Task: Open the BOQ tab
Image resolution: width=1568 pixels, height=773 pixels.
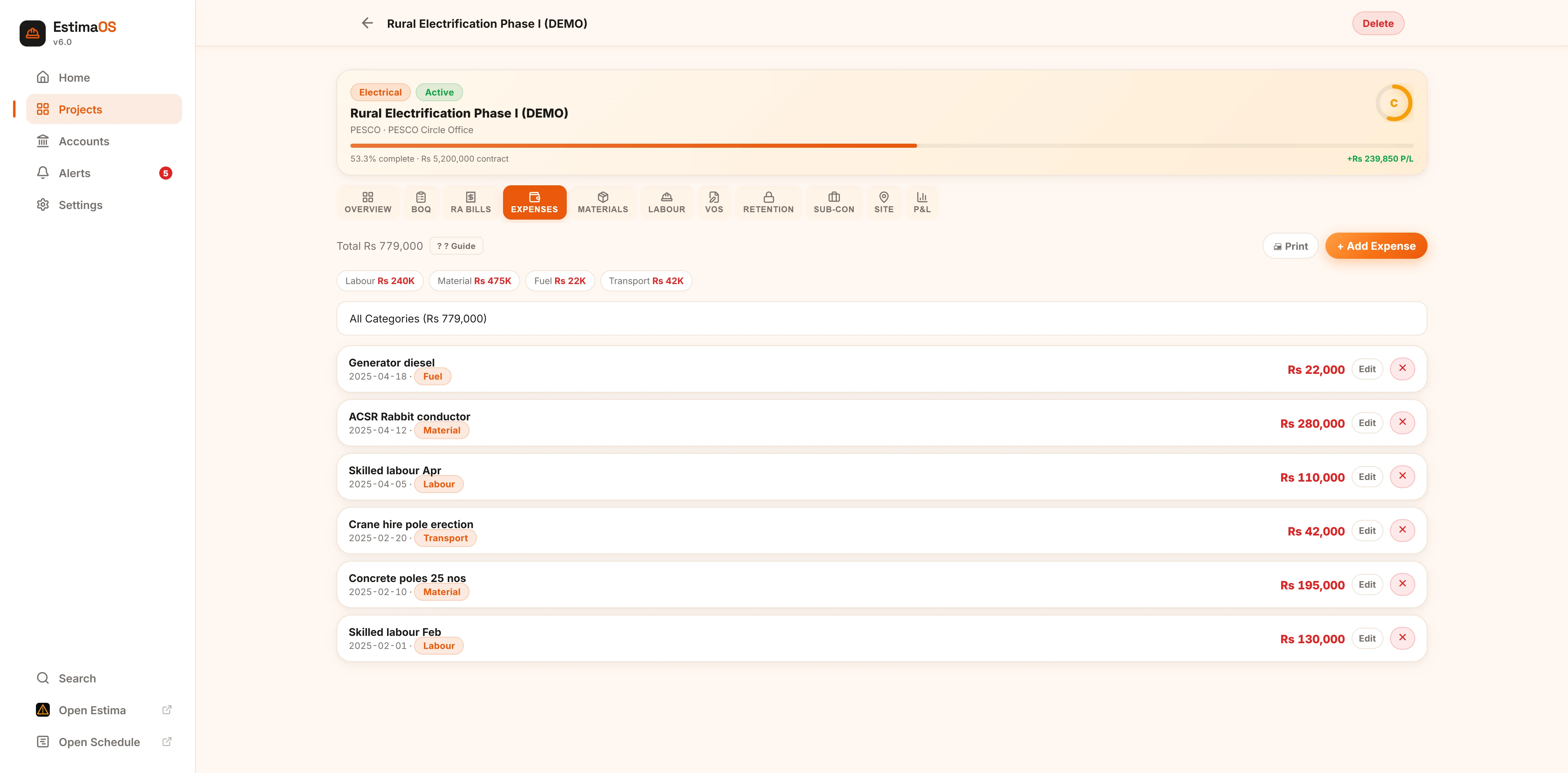Action: point(421,202)
